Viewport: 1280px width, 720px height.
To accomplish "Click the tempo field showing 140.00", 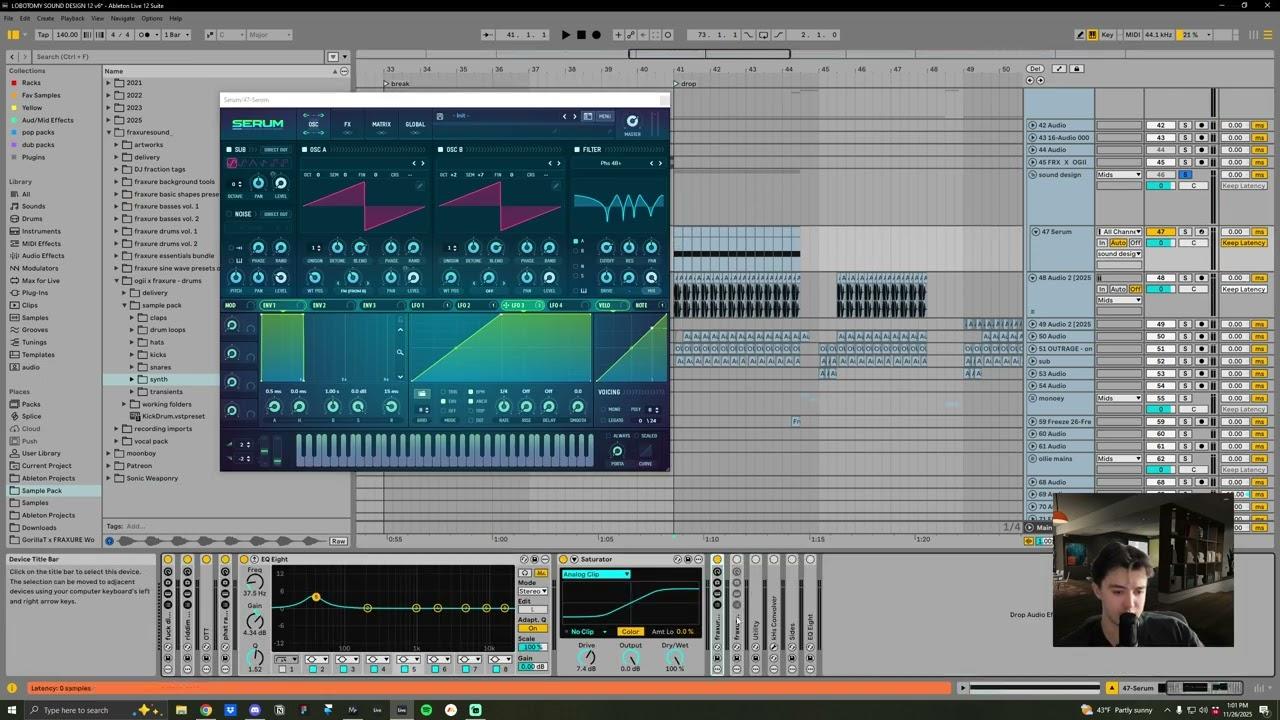I will (67, 35).
